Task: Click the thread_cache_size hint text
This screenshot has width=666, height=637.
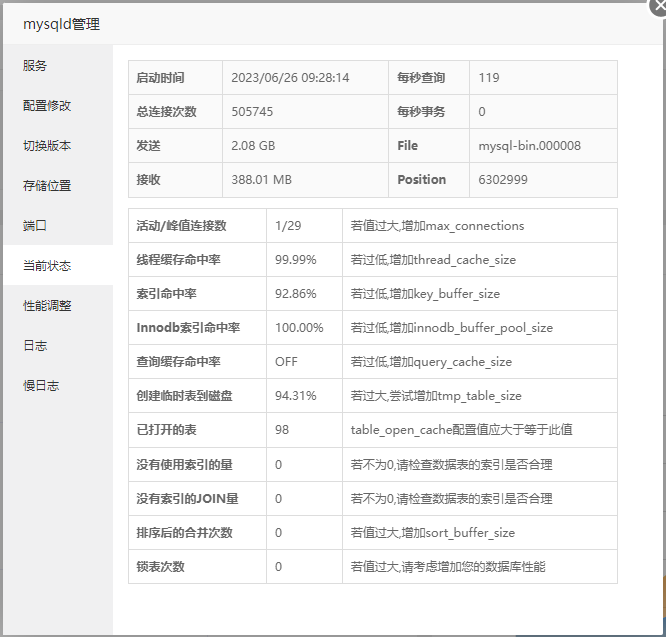Action: [x=433, y=259]
